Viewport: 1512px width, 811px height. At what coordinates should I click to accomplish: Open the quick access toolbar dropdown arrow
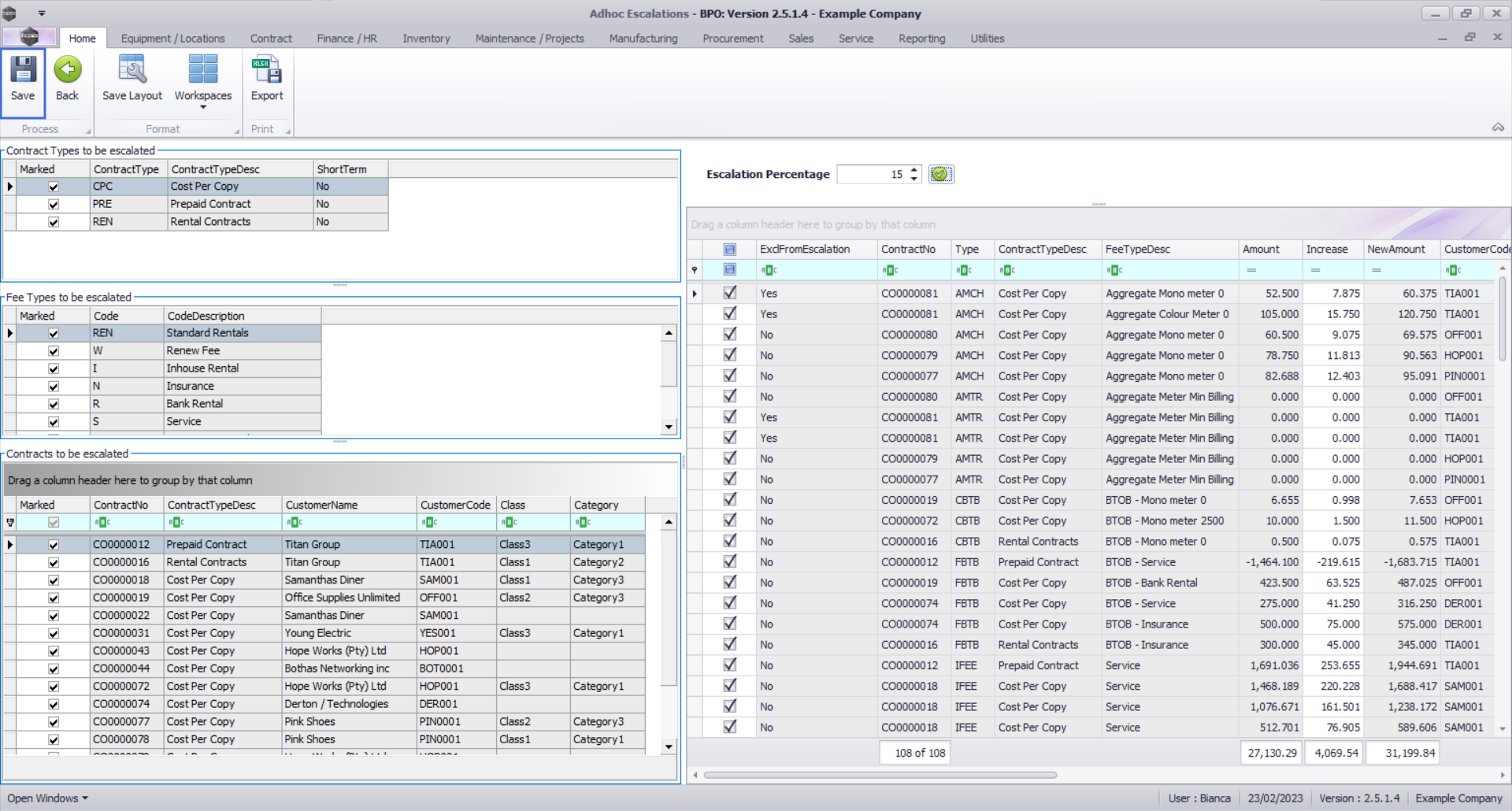click(42, 13)
